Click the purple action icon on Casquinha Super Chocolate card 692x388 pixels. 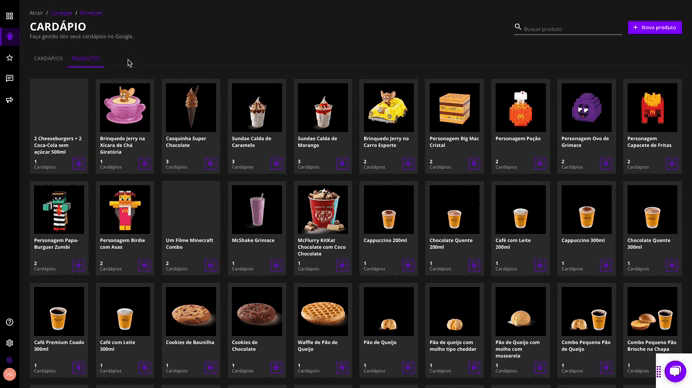(x=211, y=163)
